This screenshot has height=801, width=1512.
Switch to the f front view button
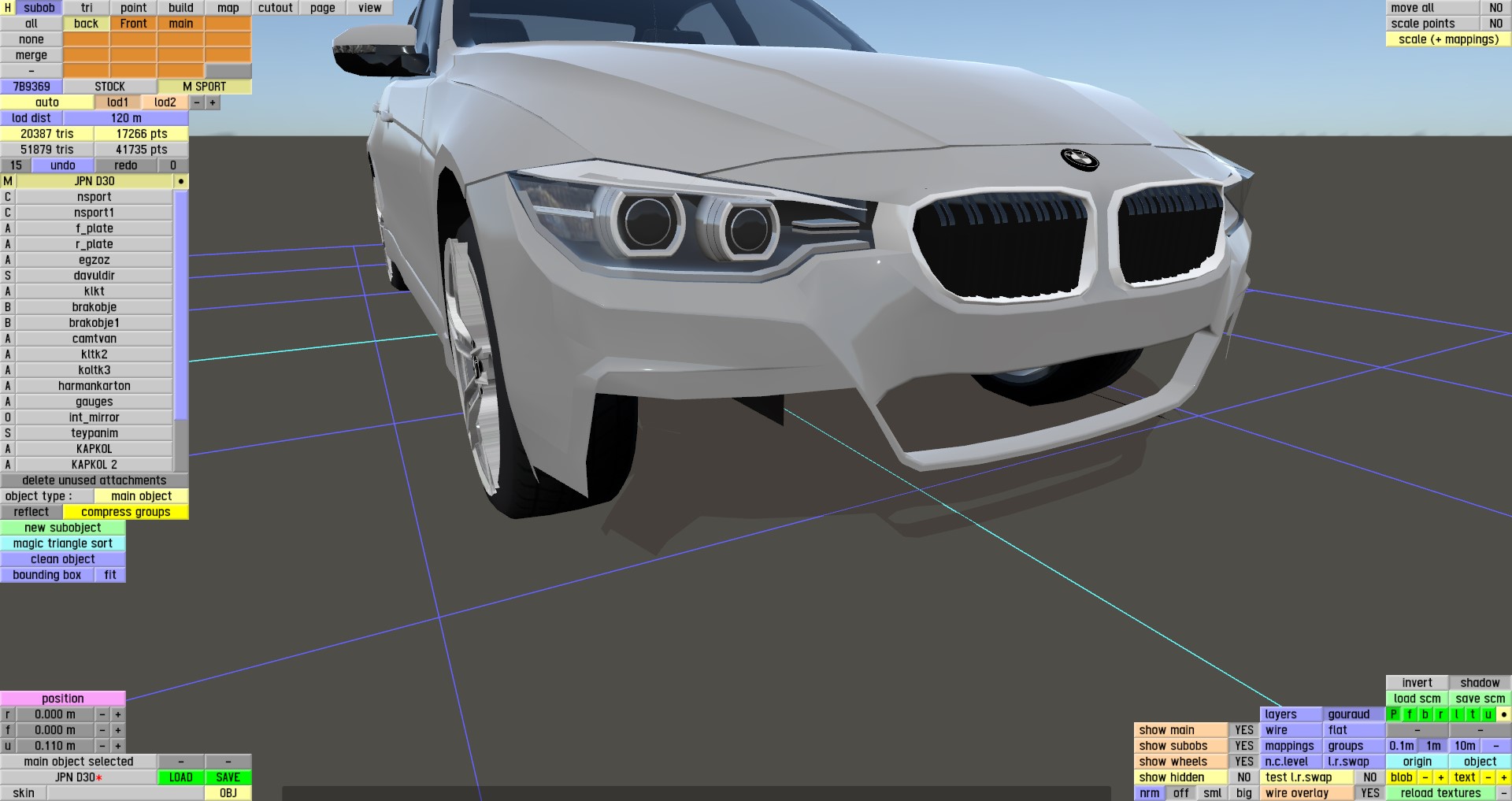(1410, 714)
